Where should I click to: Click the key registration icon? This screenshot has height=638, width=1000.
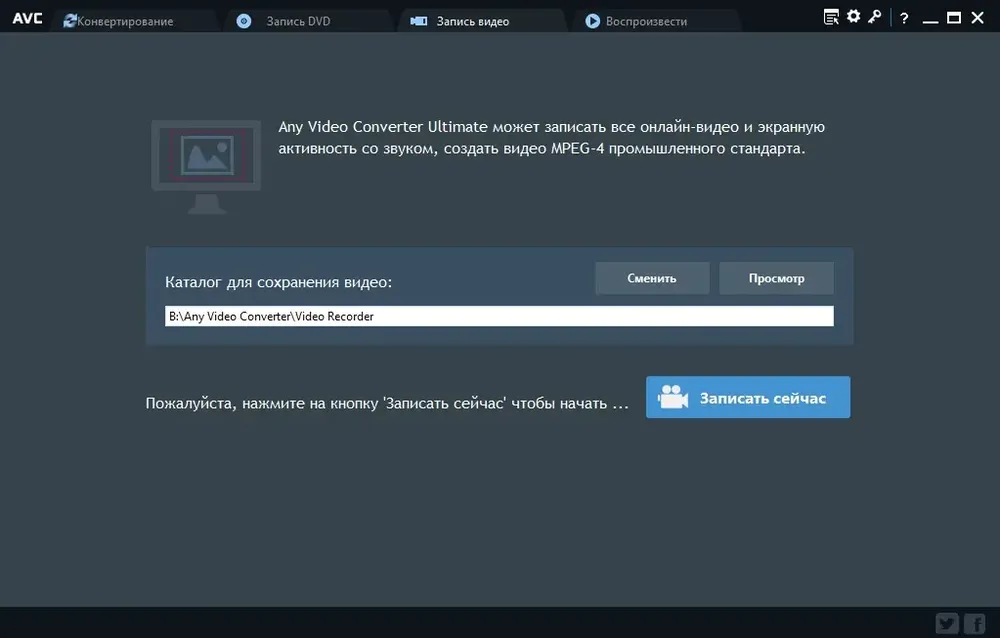pyautogui.click(x=874, y=17)
